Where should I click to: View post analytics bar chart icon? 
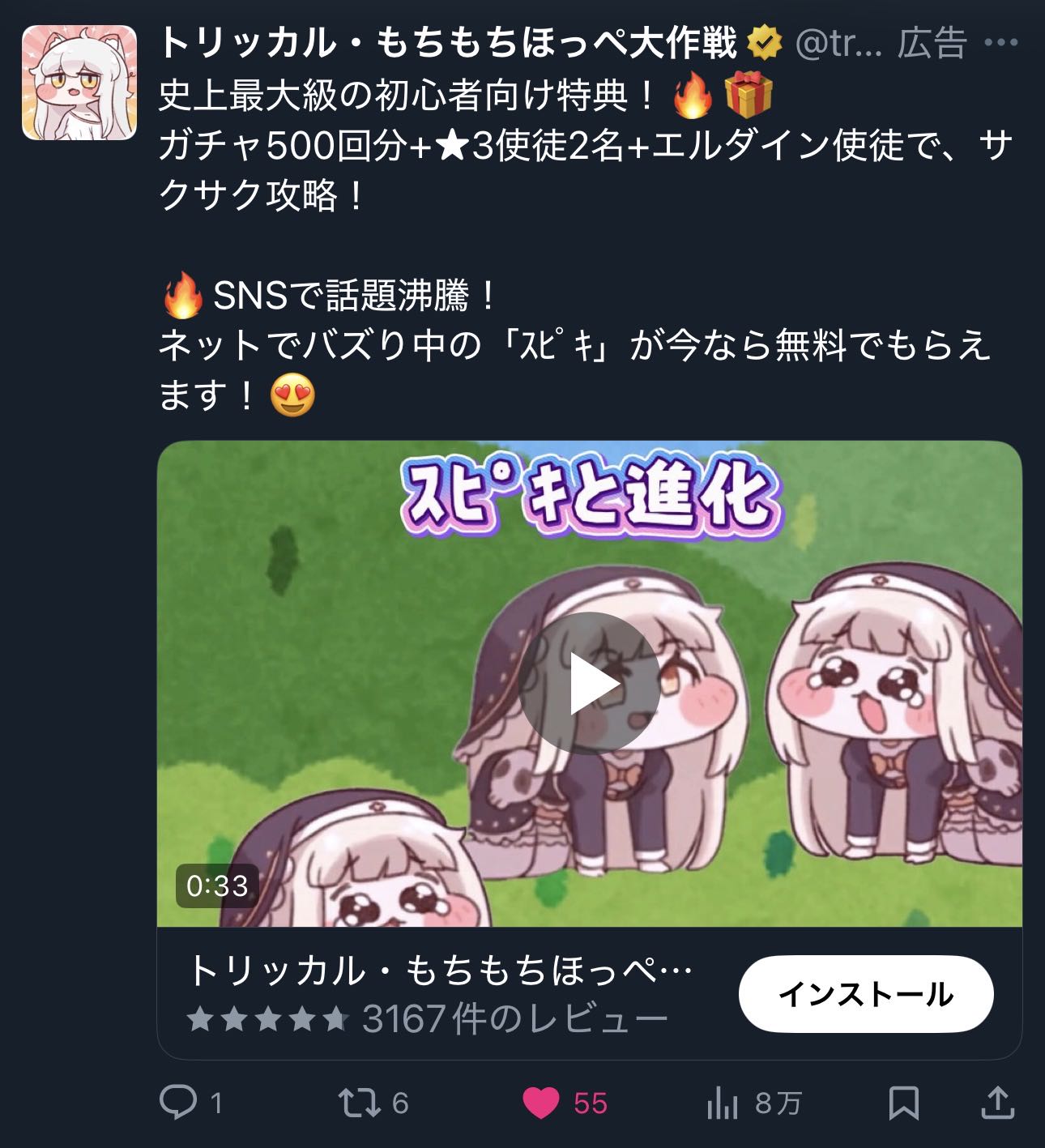[x=722, y=1103]
